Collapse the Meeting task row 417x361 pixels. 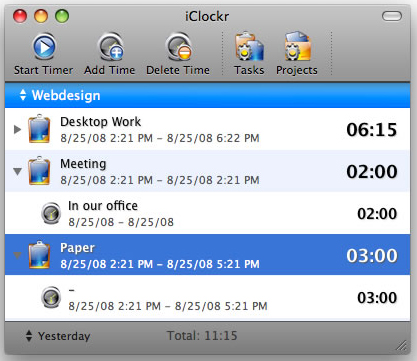tap(17, 171)
